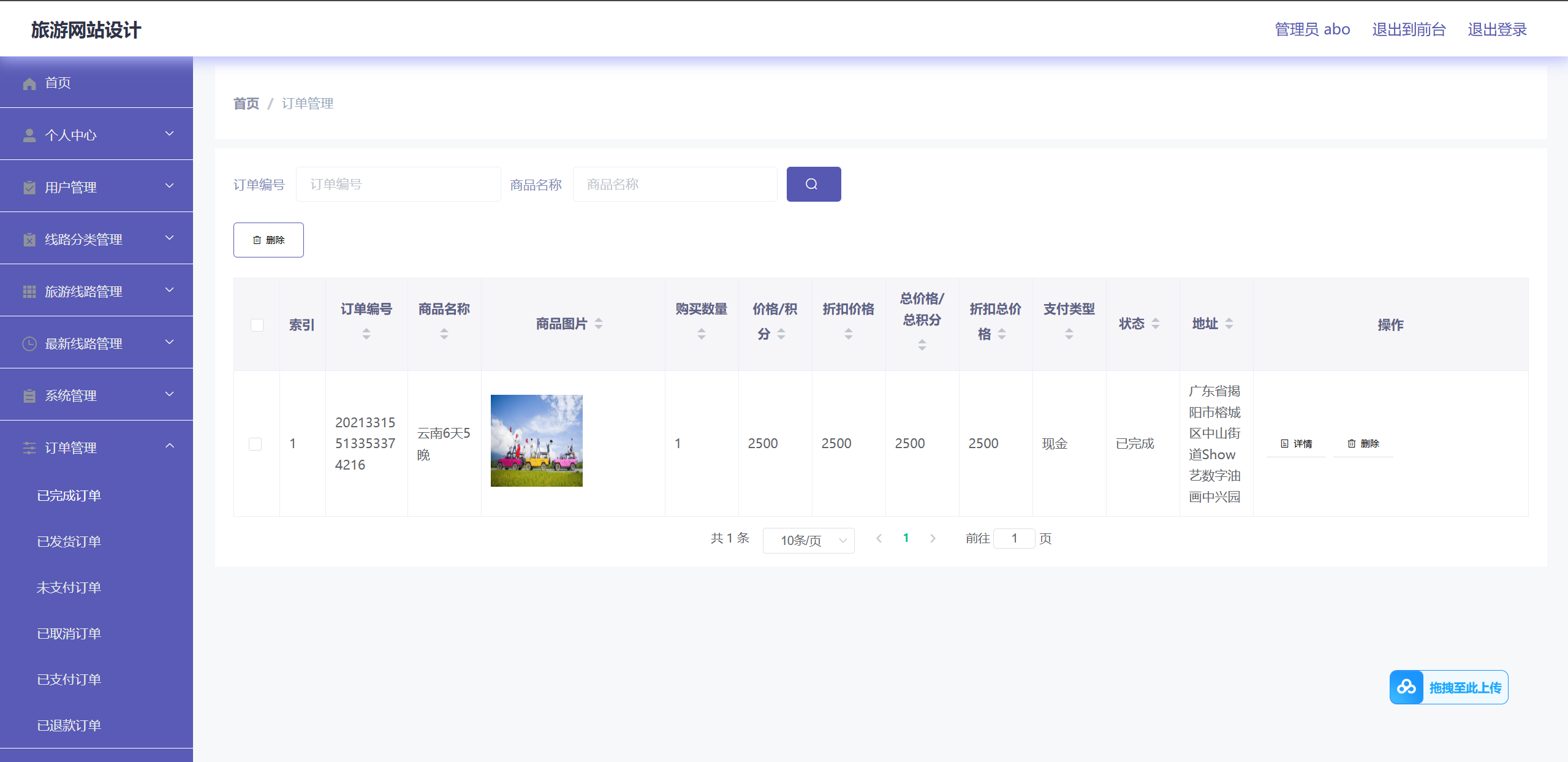Click the grid icon beside 旅游线路管理
The height and width of the screenshot is (762, 1568).
tap(29, 292)
